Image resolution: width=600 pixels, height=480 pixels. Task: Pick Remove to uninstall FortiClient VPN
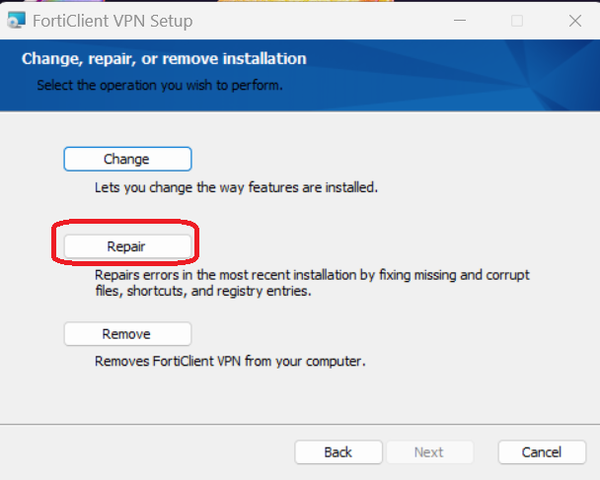127,334
